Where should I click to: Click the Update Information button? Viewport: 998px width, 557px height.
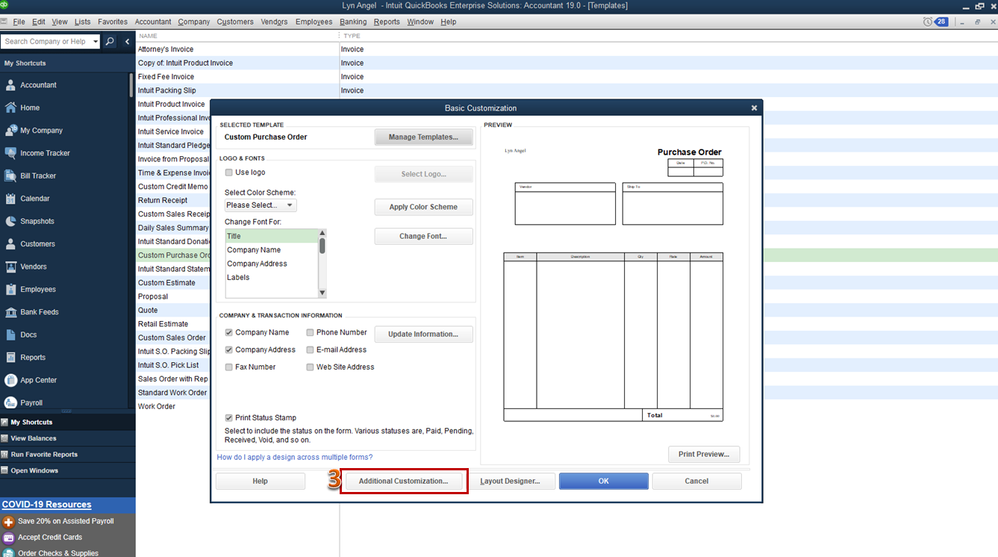tap(423, 334)
